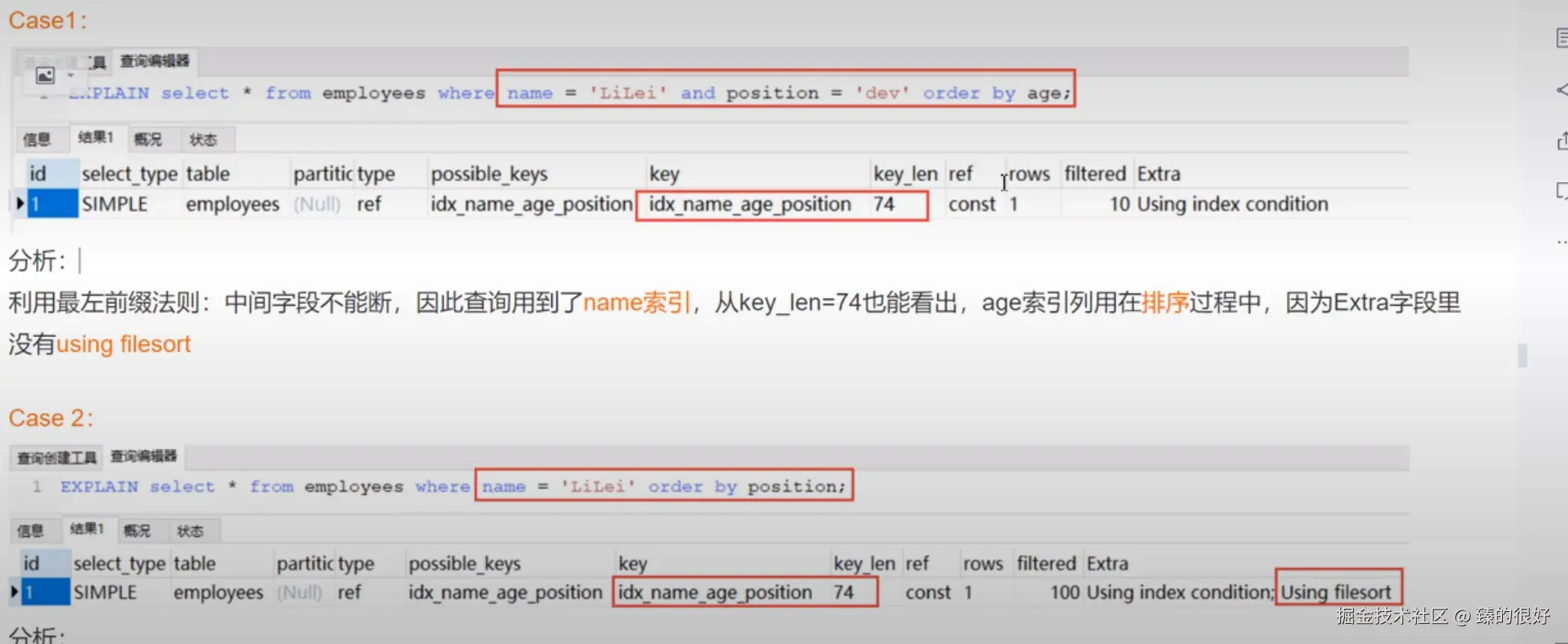Select the 查询创建工具 tab in Case 2
1568x644 pixels.
tap(57, 458)
